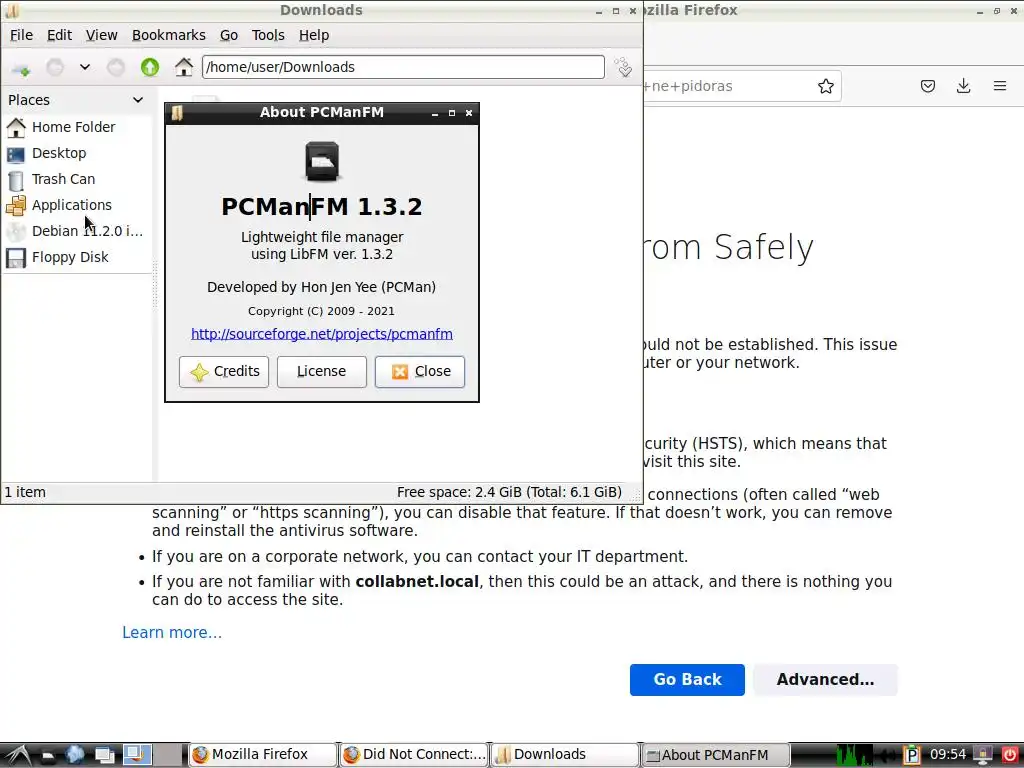The width and height of the screenshot is (1024, 768).
Task: Select Debian 11.2.0 volume in sidebar
Action: (88, 231)
